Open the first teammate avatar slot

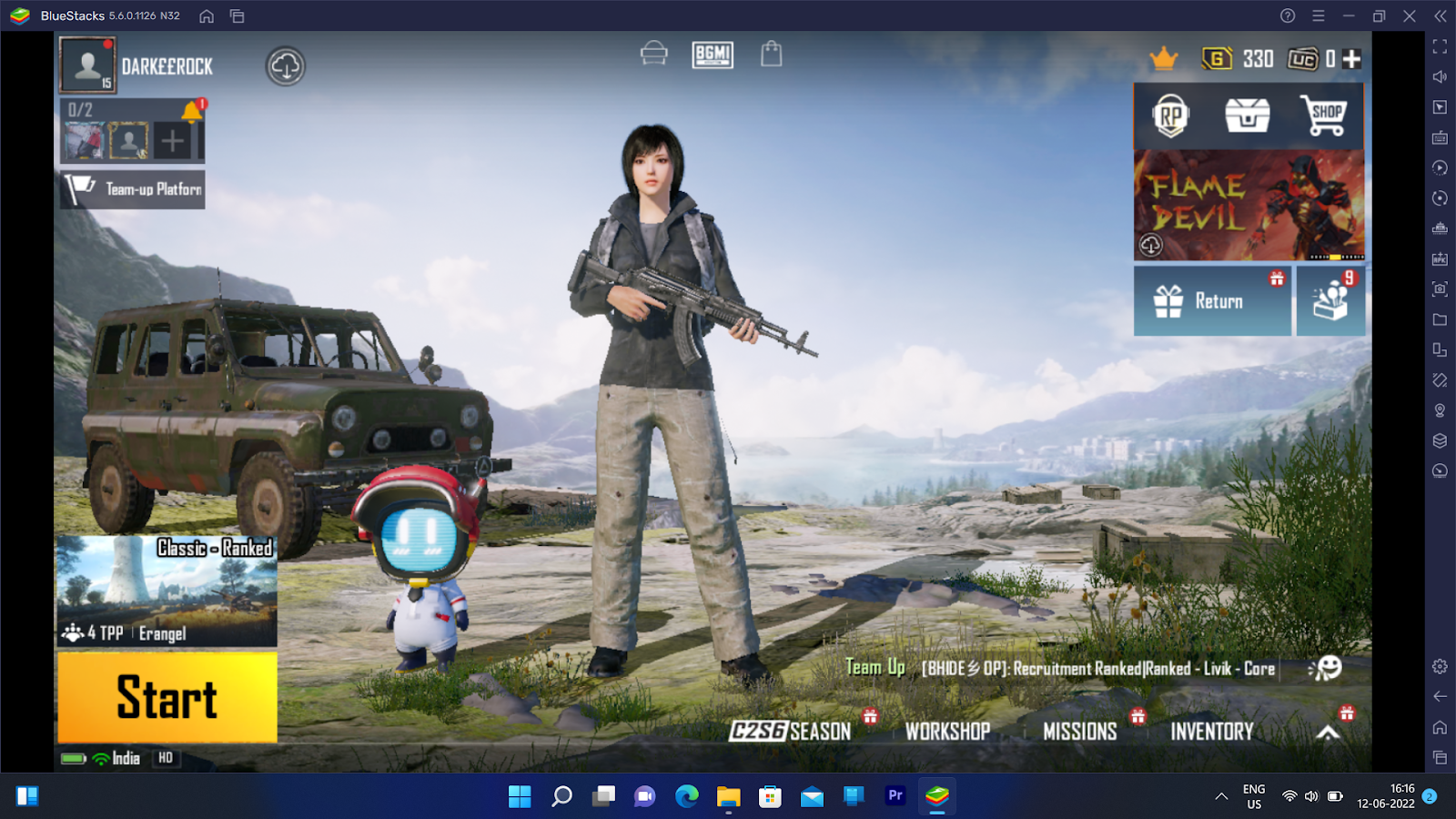coord(85,142)
